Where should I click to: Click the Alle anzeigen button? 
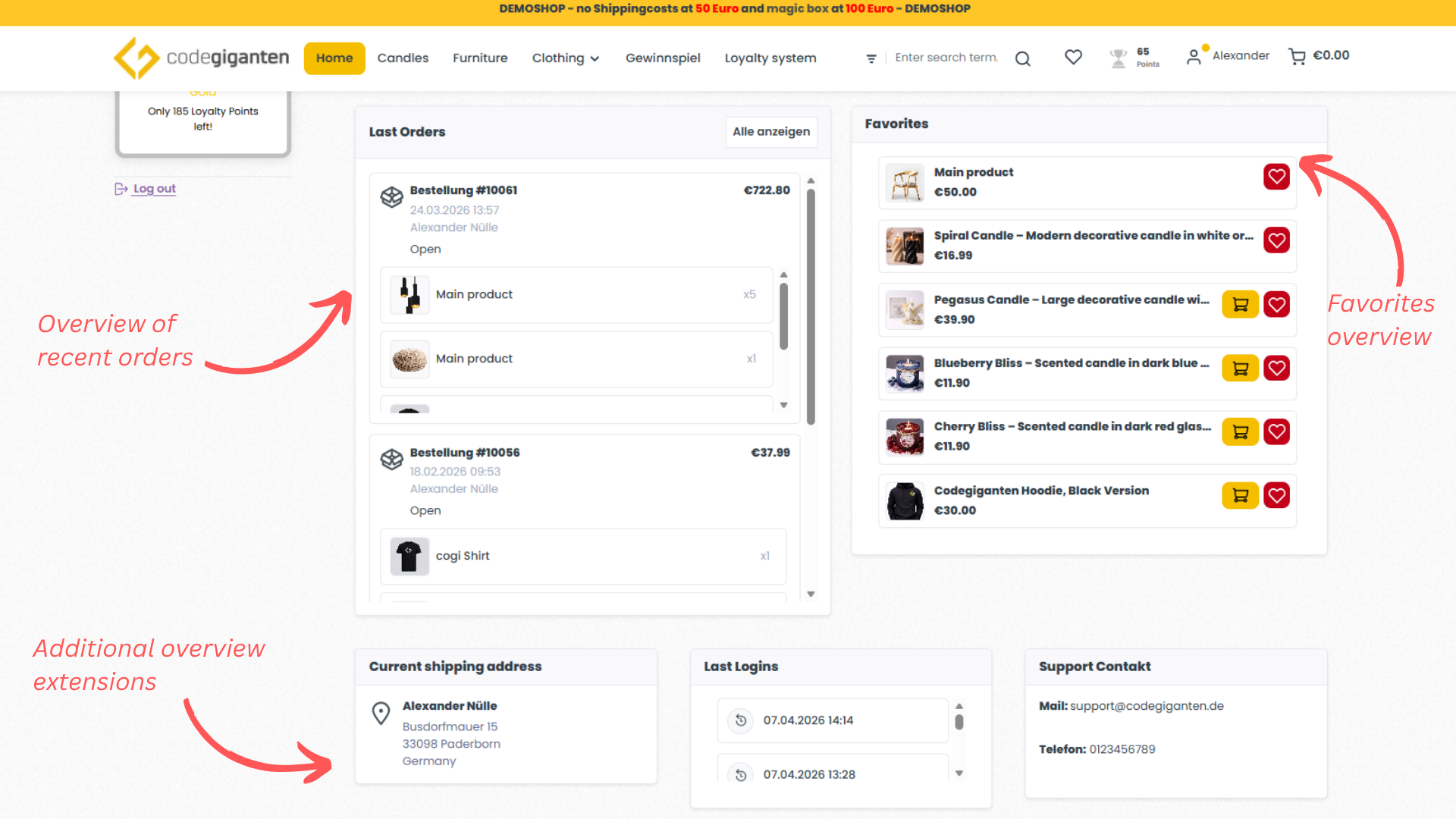coord(770,132)
